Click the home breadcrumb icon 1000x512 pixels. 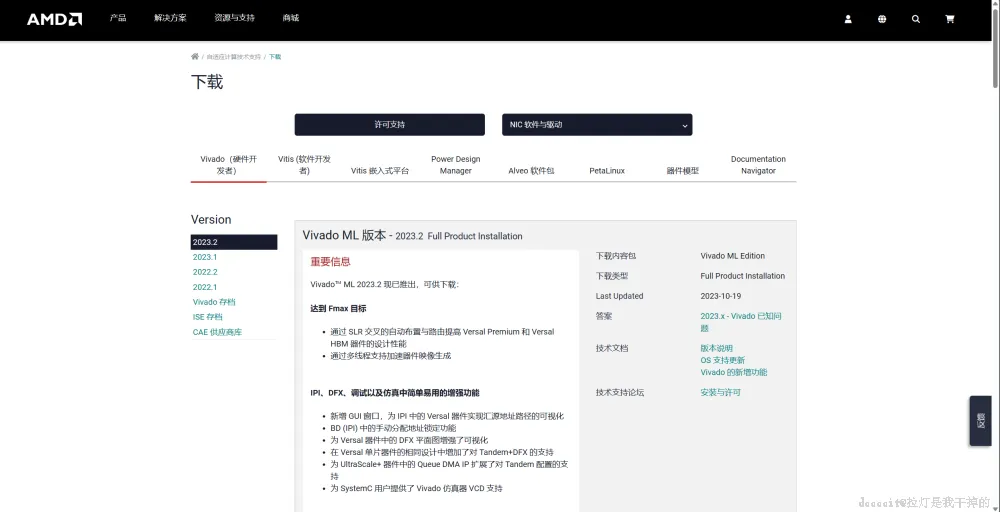pos(195,56)
